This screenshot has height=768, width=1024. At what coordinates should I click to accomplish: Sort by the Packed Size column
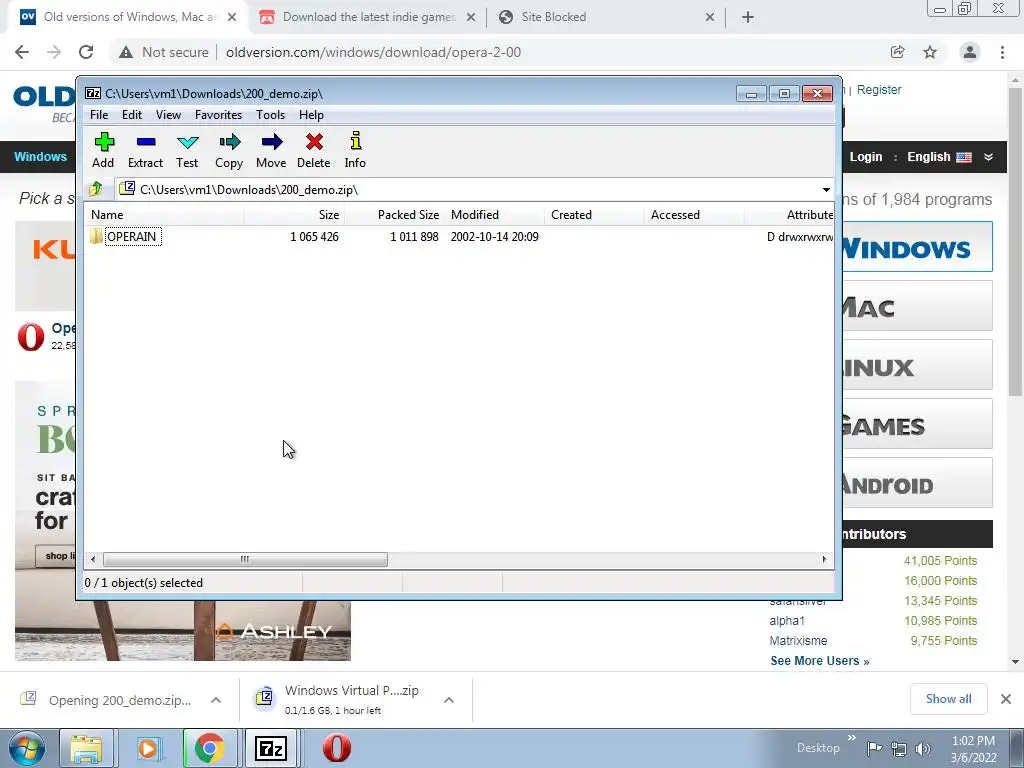click(395, 215)
